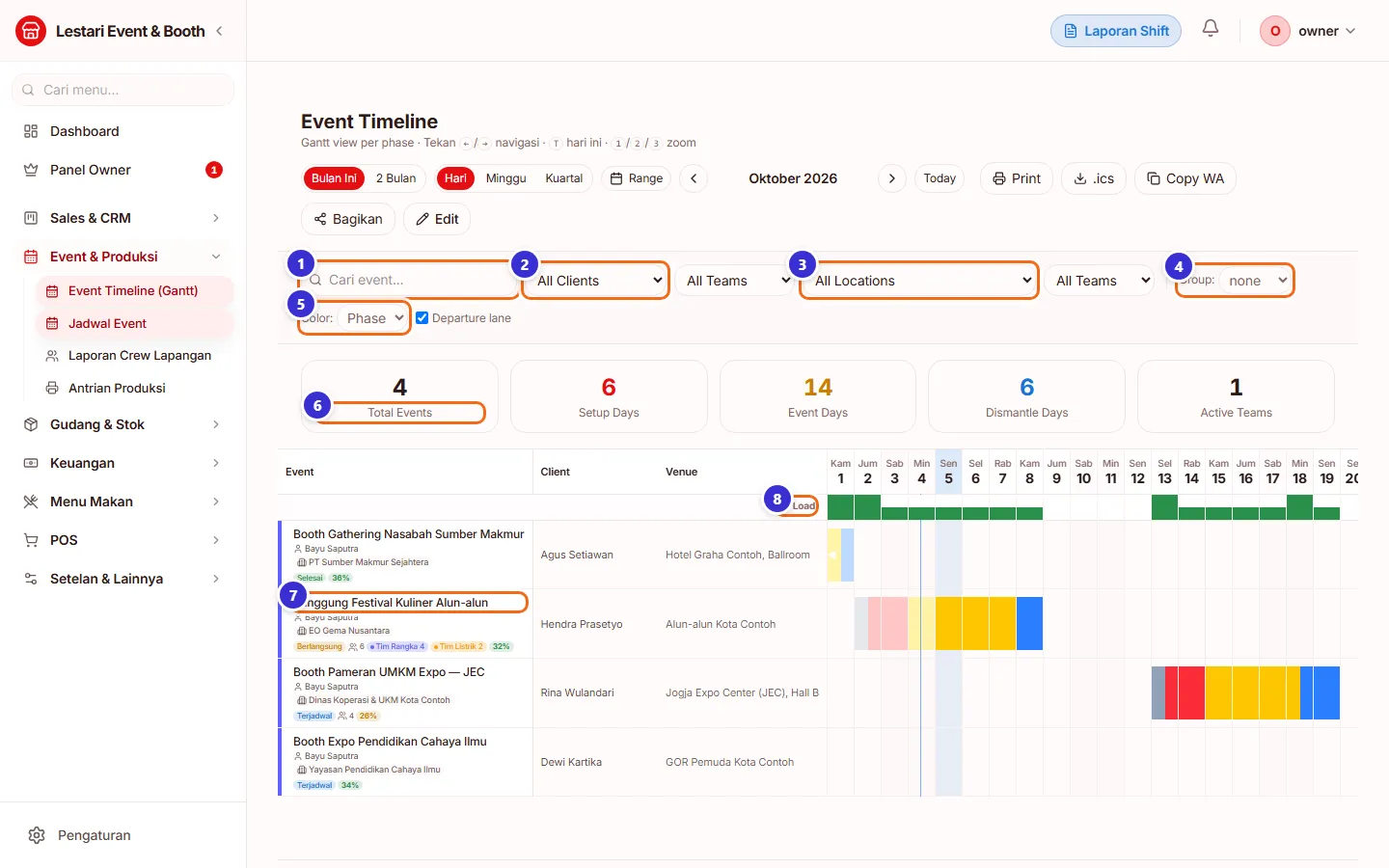Image resolution: width=1389 pixels, height=868 pixels.
Task: Focus the Cari menu search field
Action: pyautogui.click(x=123, y=90)
